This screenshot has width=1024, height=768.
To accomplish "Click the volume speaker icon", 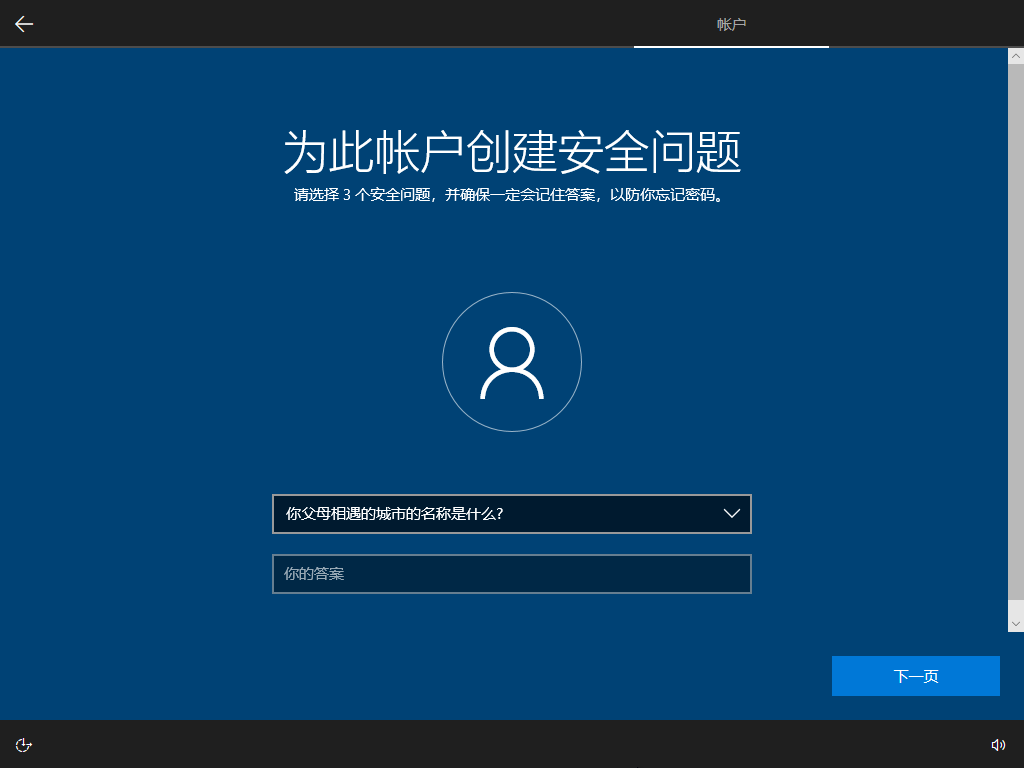I will tap(998, 744).
